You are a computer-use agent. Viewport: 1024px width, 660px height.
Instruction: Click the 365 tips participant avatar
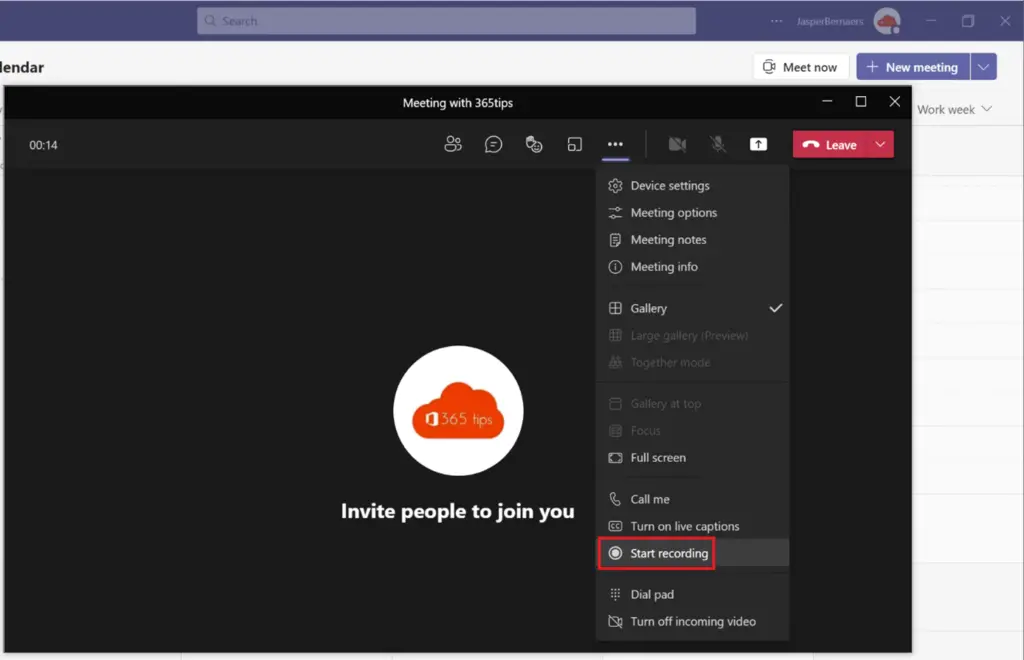point(458,411)
